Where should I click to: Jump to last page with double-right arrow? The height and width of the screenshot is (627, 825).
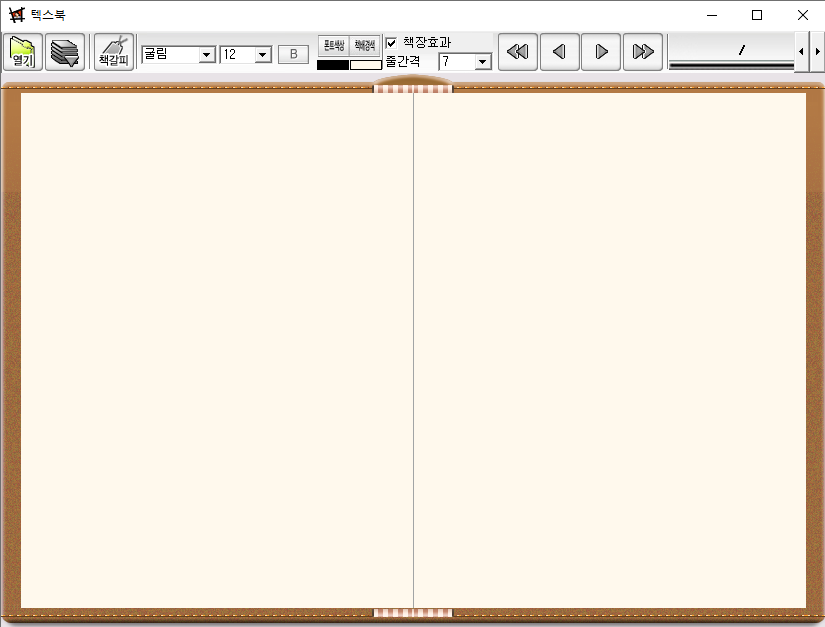click(643, 52)
